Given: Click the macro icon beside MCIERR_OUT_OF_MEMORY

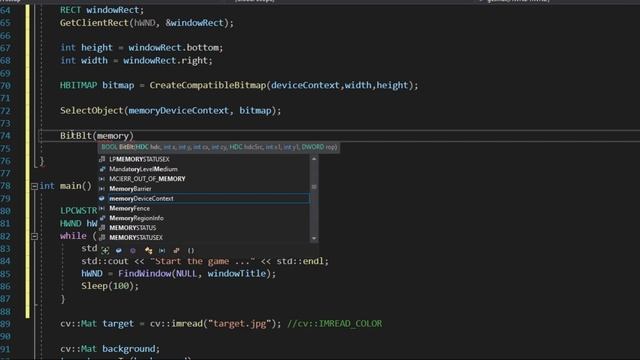Looking at the screenshot, I should (102, 179).
